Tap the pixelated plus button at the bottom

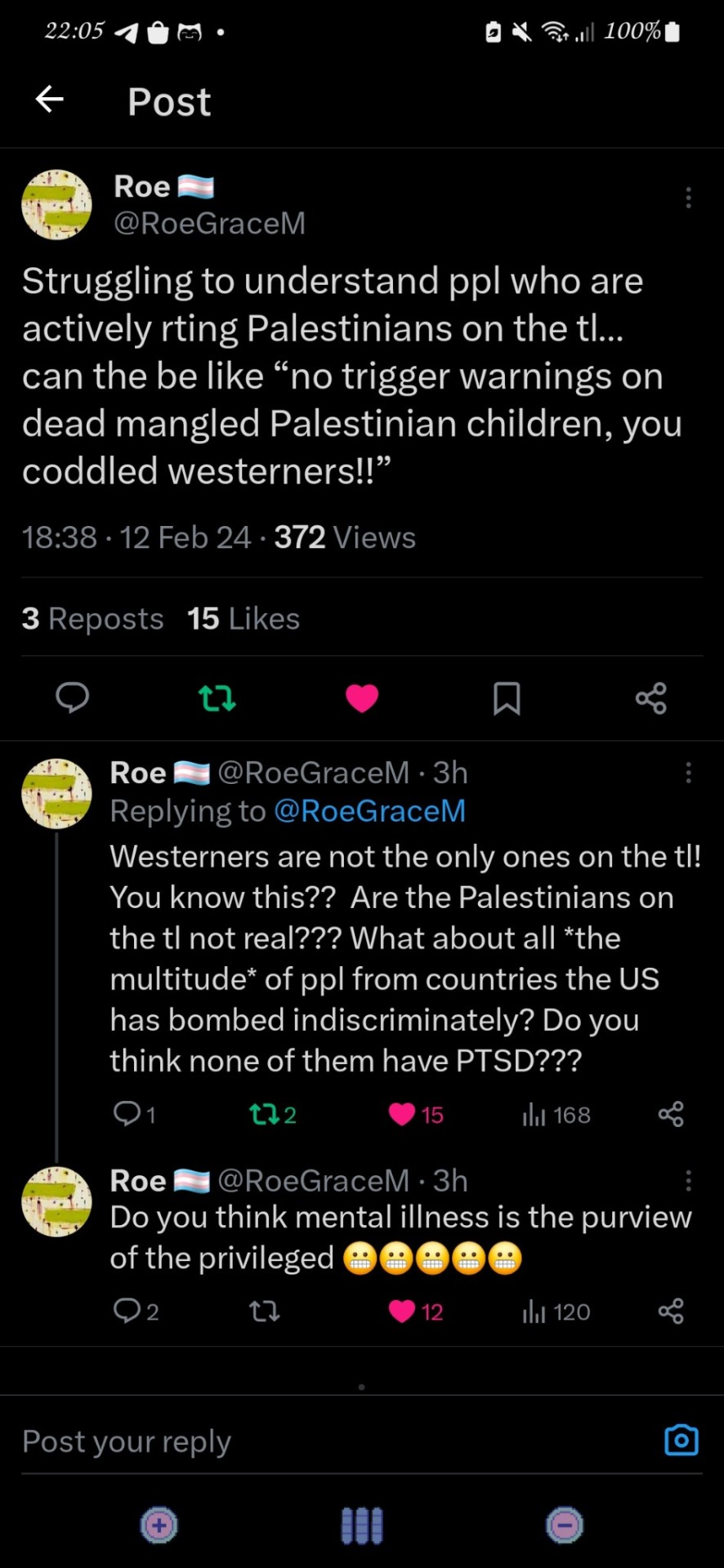click(159, 1525)
